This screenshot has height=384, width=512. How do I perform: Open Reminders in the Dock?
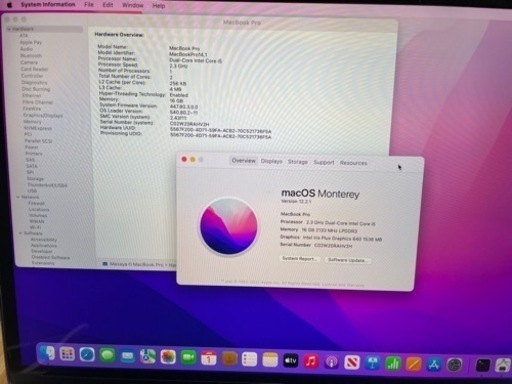point(249,360)
